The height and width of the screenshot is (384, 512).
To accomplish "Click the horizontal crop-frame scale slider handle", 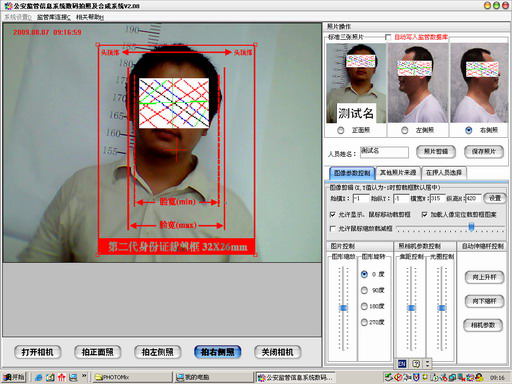I will pyautogui.click(x=471, y=227).
